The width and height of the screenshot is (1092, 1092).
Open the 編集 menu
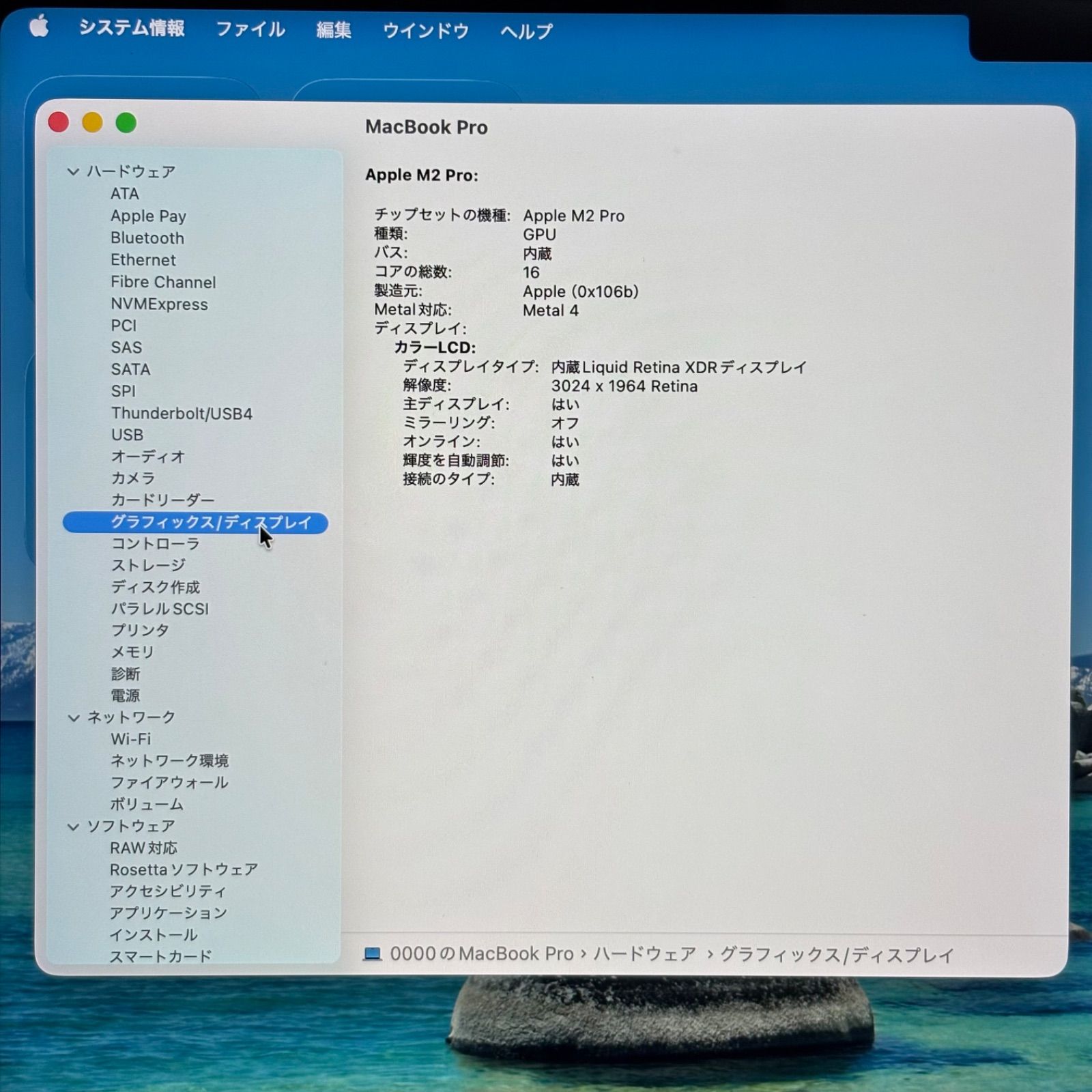334,30
